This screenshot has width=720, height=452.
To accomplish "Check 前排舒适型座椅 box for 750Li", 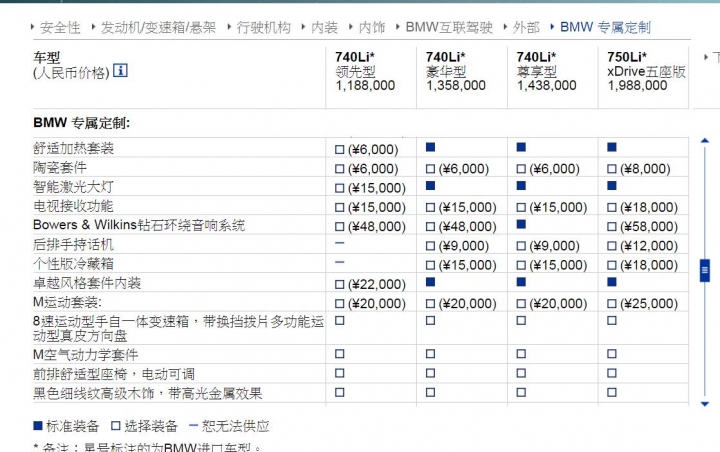I will pos(612,373).
